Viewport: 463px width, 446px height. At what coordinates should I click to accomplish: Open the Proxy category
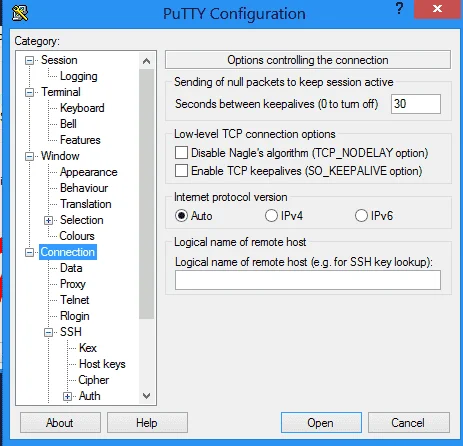[x=73, y=284]
